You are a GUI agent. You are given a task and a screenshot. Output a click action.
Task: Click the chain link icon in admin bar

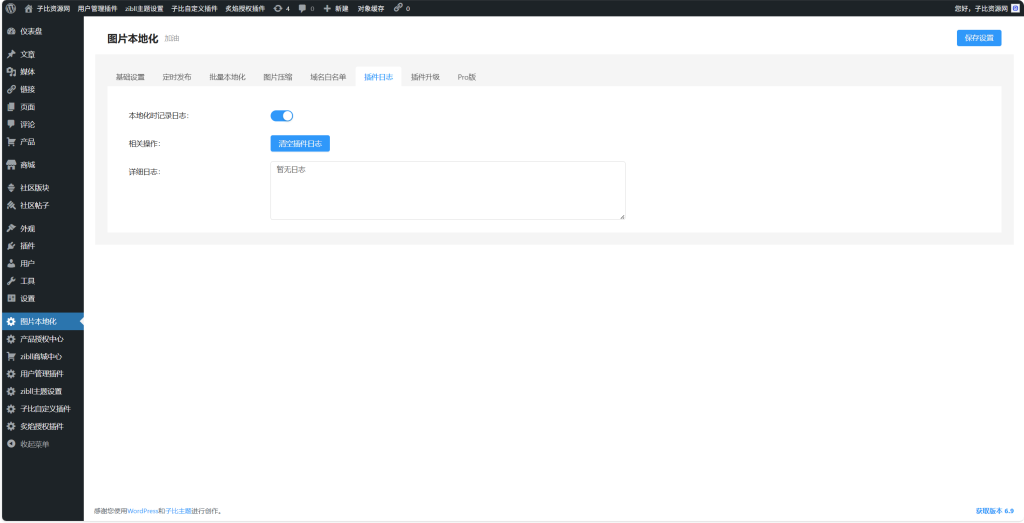point(400,8)
